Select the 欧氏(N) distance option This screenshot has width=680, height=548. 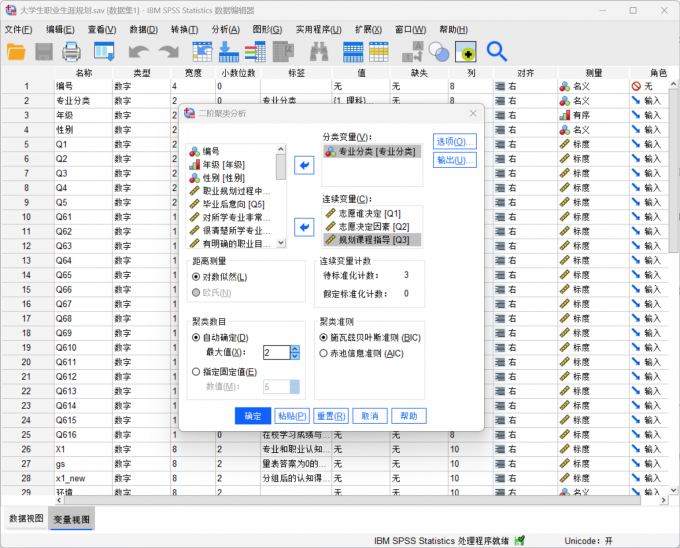click(x=212, y=293)
